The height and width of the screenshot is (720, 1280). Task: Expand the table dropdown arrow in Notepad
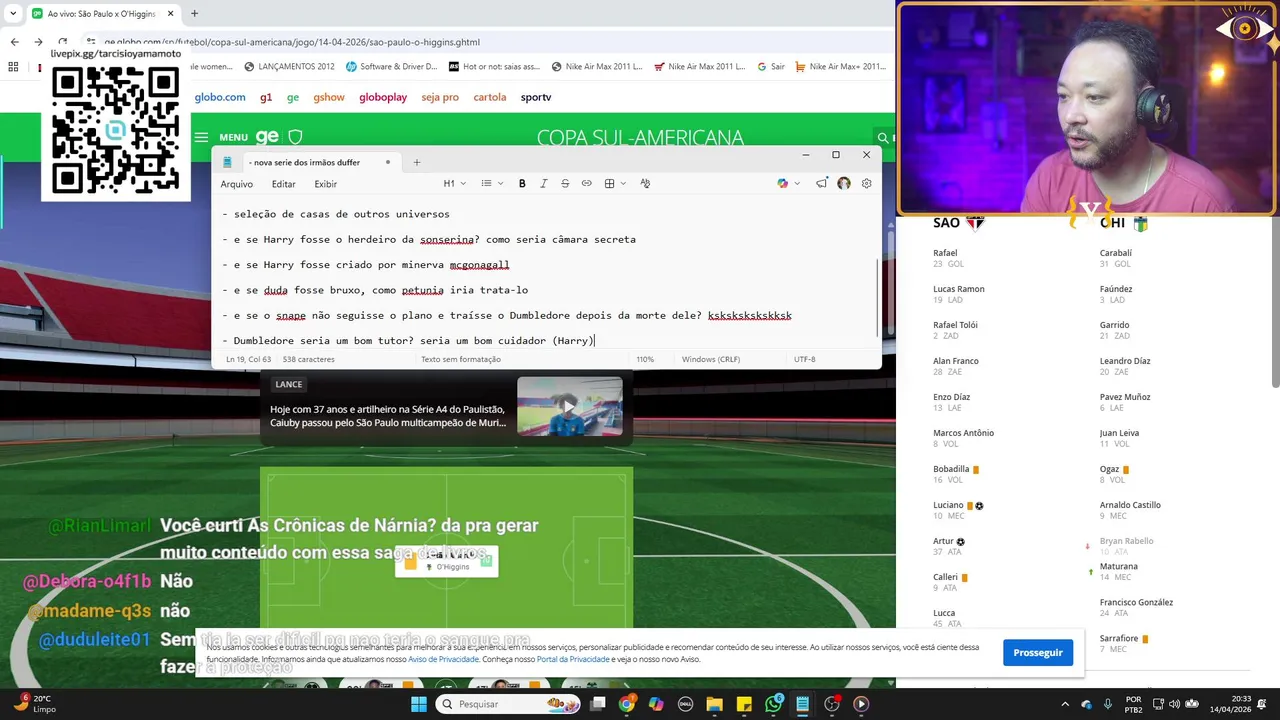coord(623,184)
